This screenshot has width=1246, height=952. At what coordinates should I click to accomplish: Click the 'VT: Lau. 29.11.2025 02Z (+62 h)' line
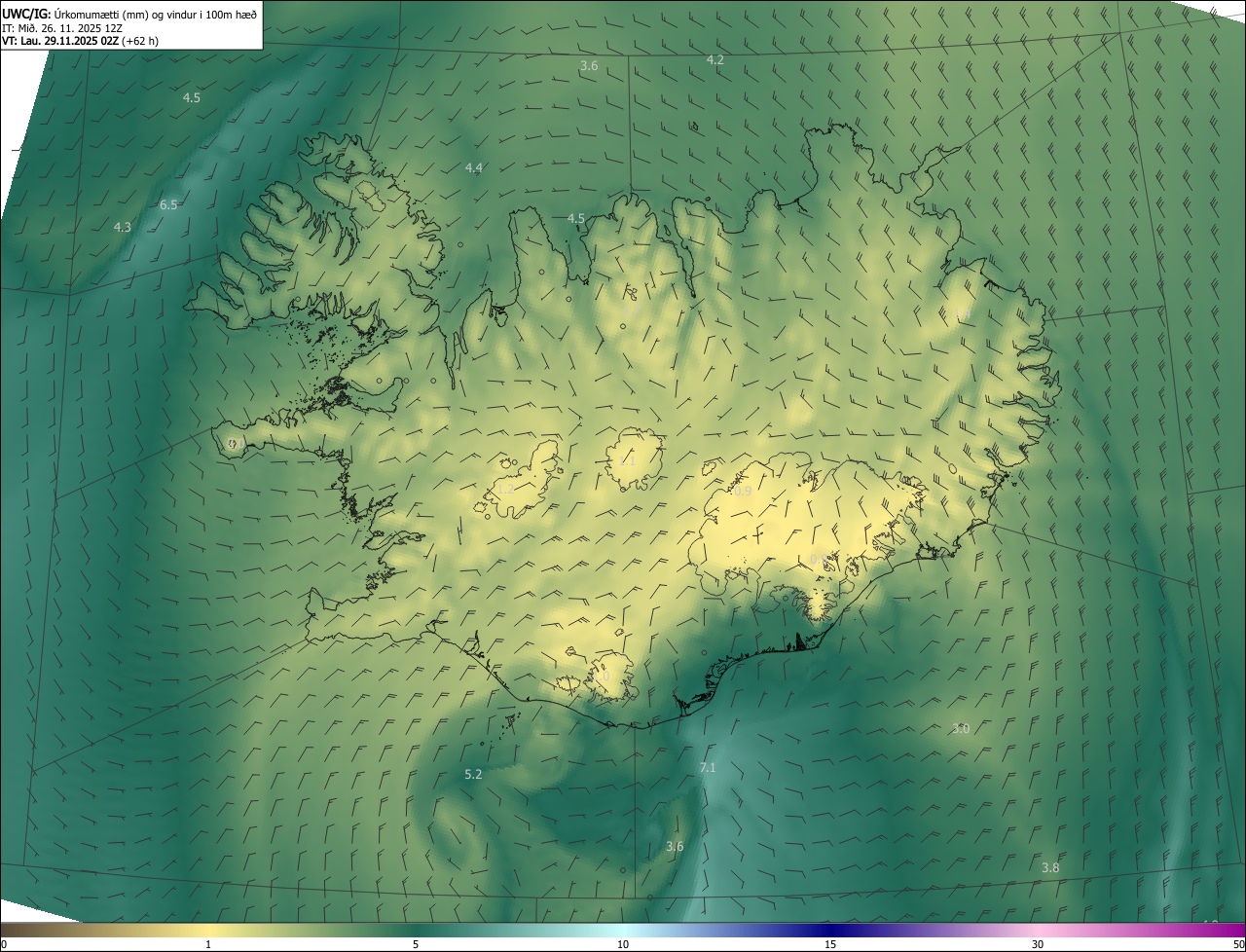80,41
